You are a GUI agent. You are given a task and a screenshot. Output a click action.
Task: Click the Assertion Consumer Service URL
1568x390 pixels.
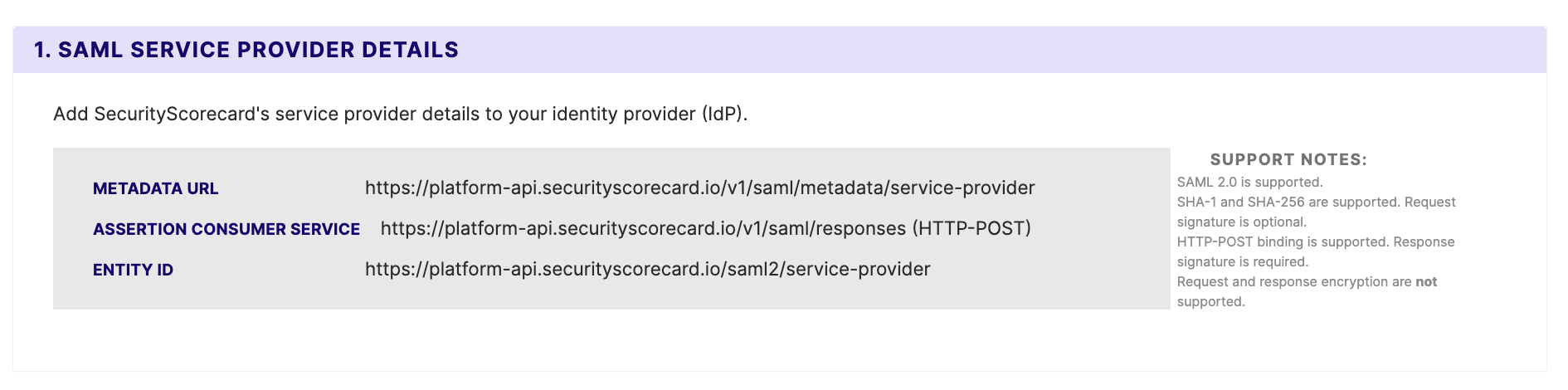(643, 229)
